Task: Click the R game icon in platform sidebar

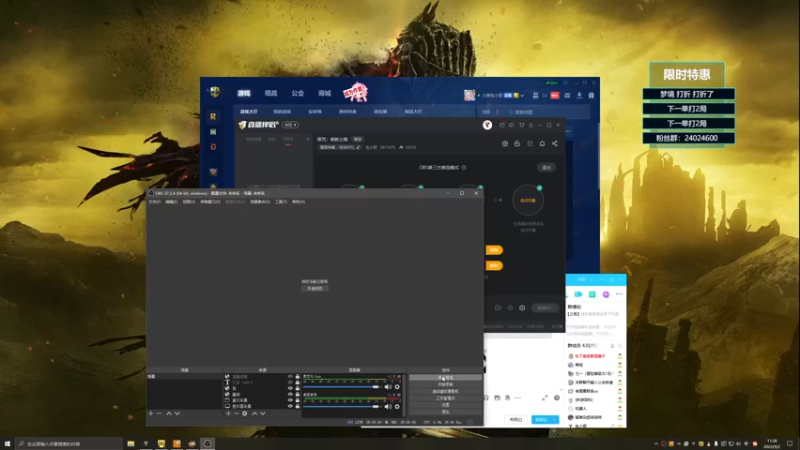Action: click(x=213, y=116)
